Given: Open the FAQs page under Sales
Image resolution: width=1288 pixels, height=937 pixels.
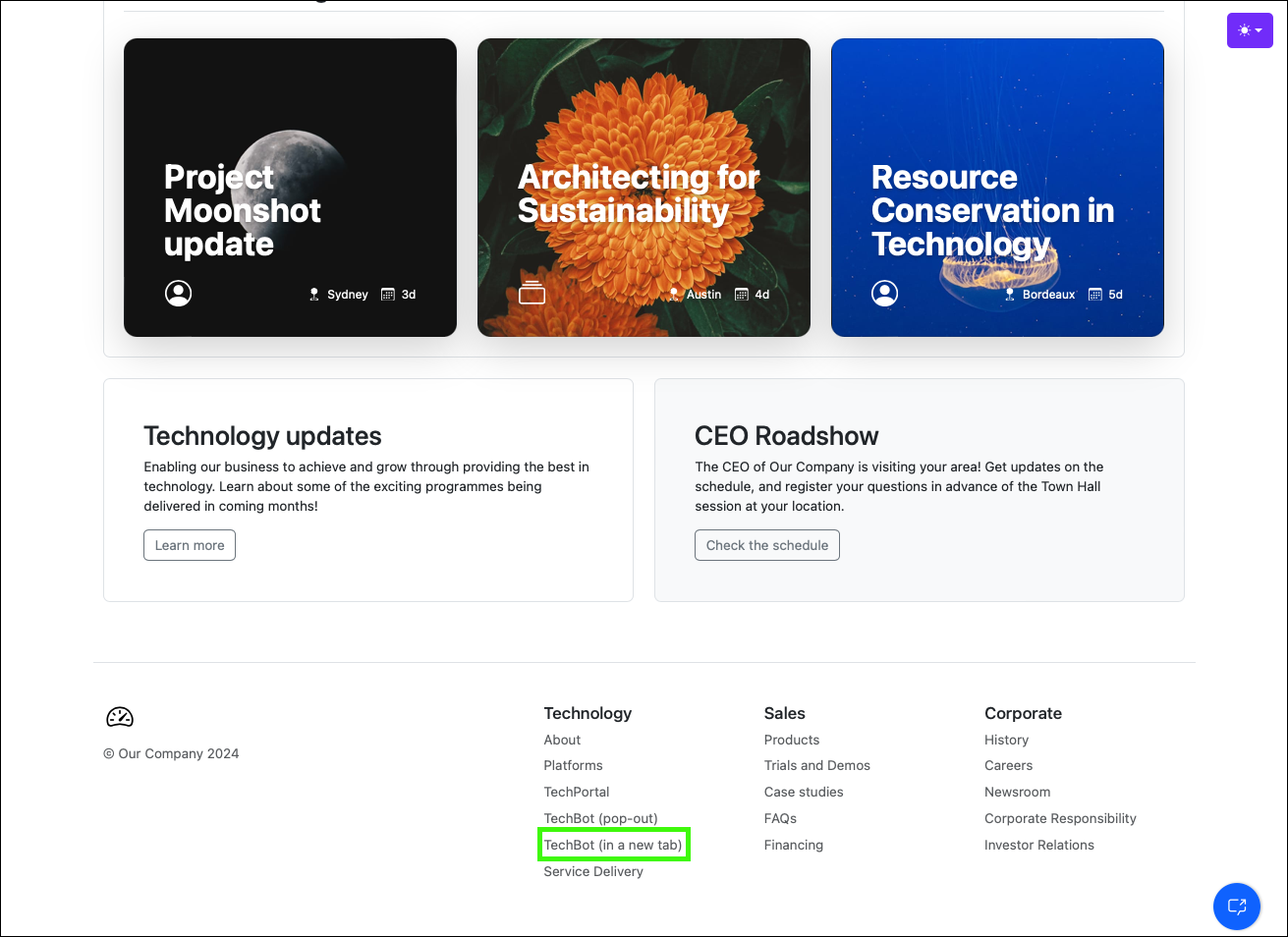Looking at the screenshot, I should point(780,818).
